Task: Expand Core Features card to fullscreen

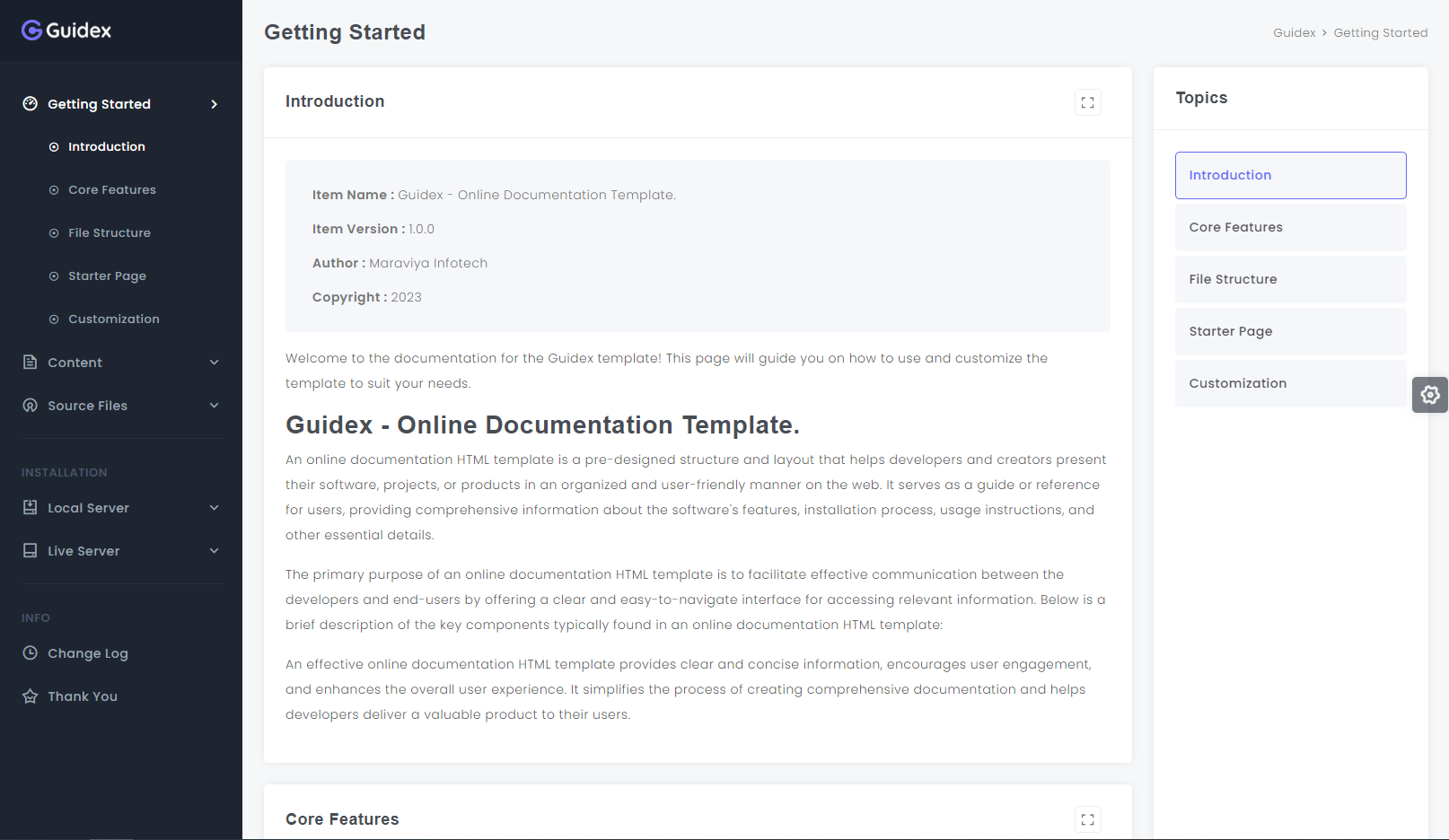Action: pos(1087,819)
